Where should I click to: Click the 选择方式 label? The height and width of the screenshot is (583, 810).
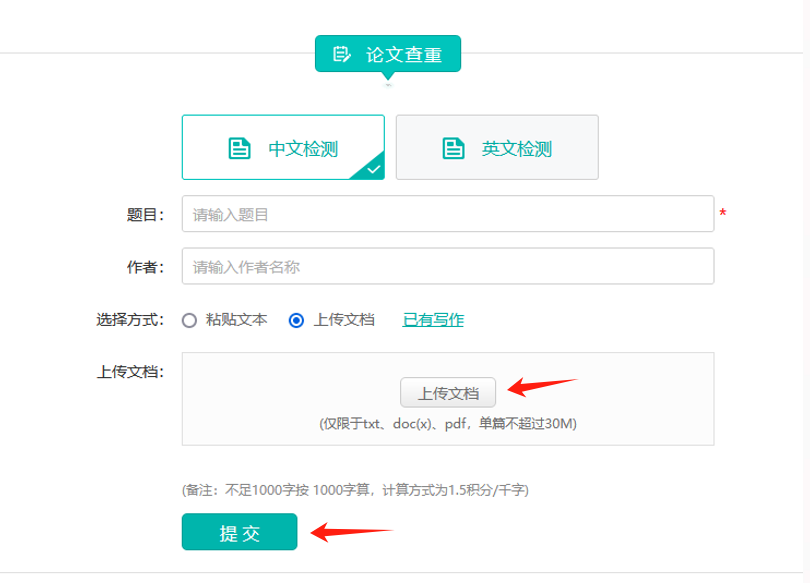pyautogui.click(x=130, y=321)
